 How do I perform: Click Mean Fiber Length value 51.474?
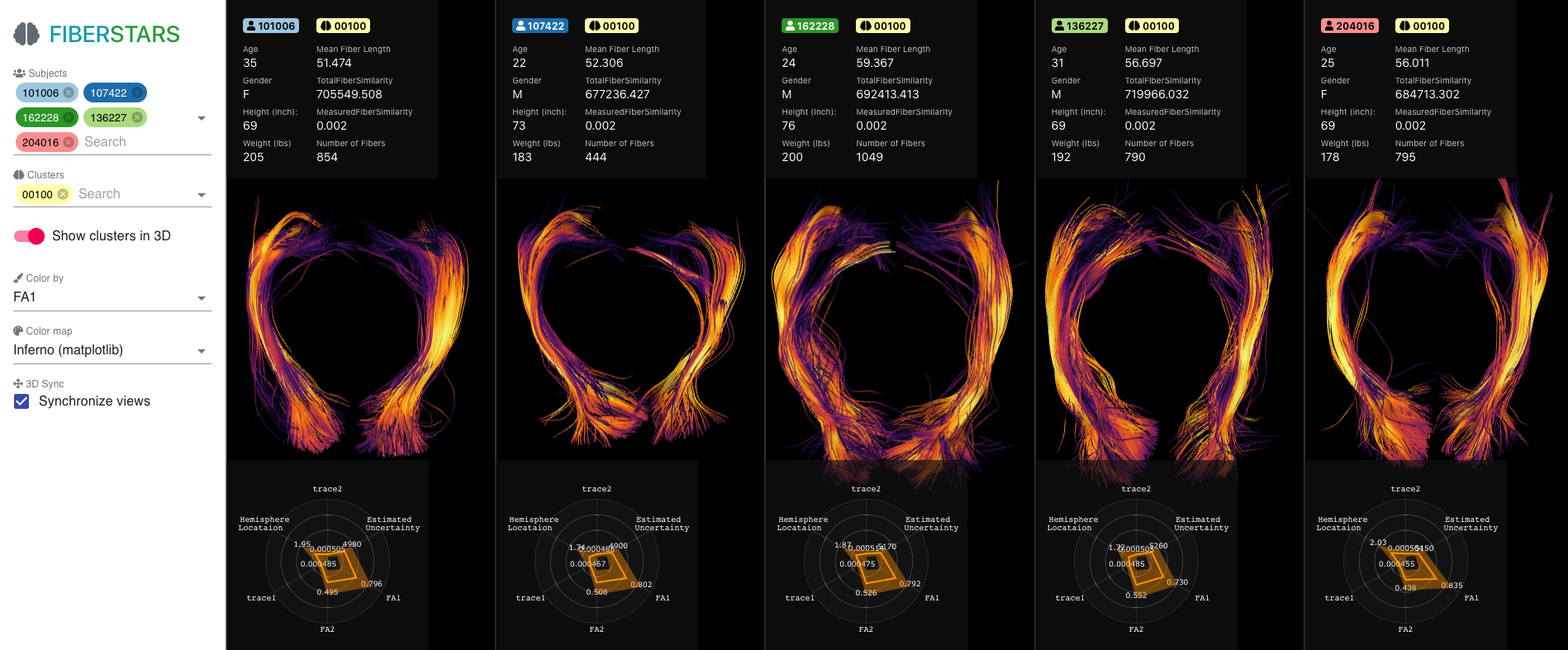click(334, 63)
